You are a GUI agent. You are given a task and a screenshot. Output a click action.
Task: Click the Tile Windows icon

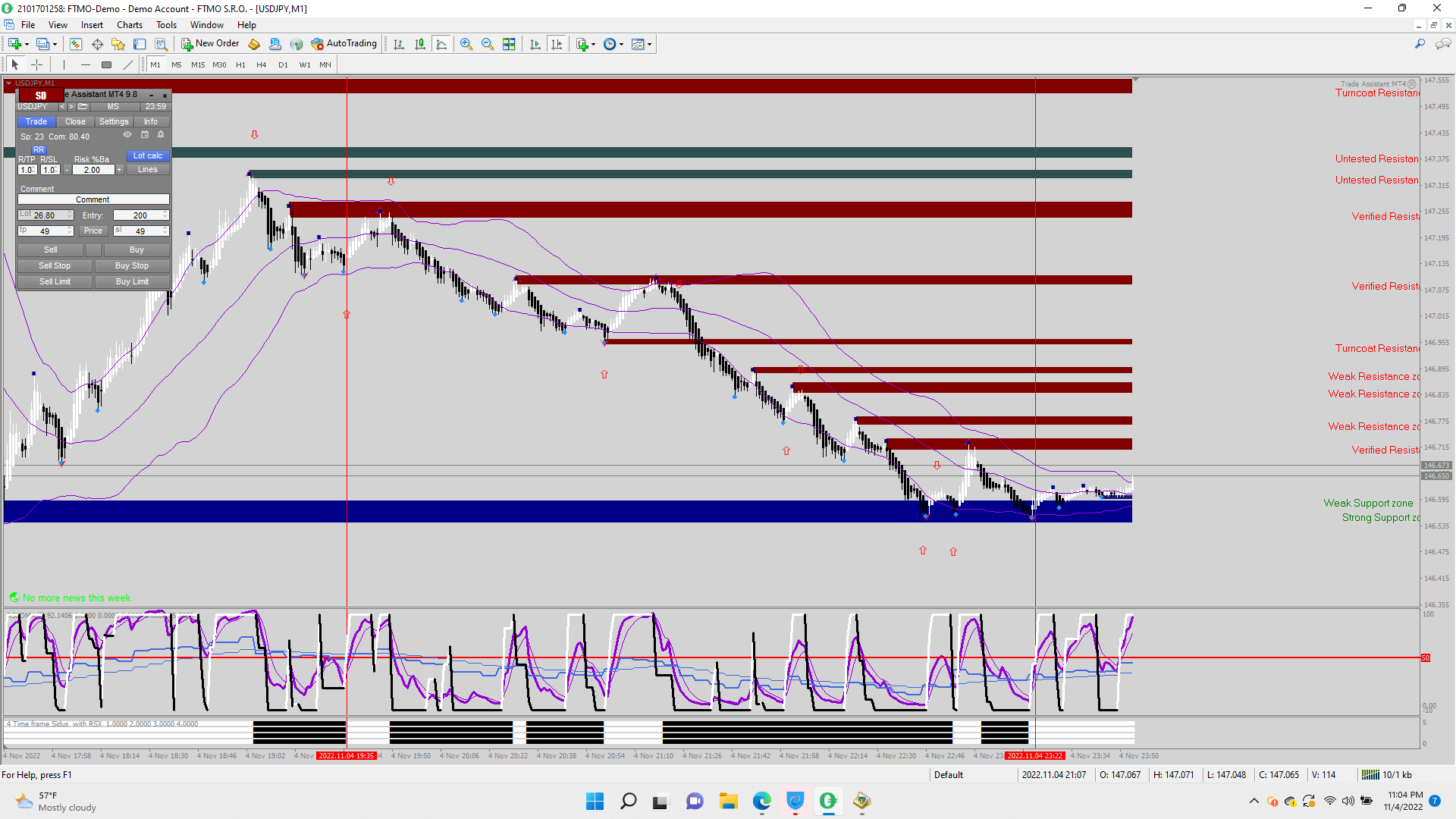click(x=509, y=44)
